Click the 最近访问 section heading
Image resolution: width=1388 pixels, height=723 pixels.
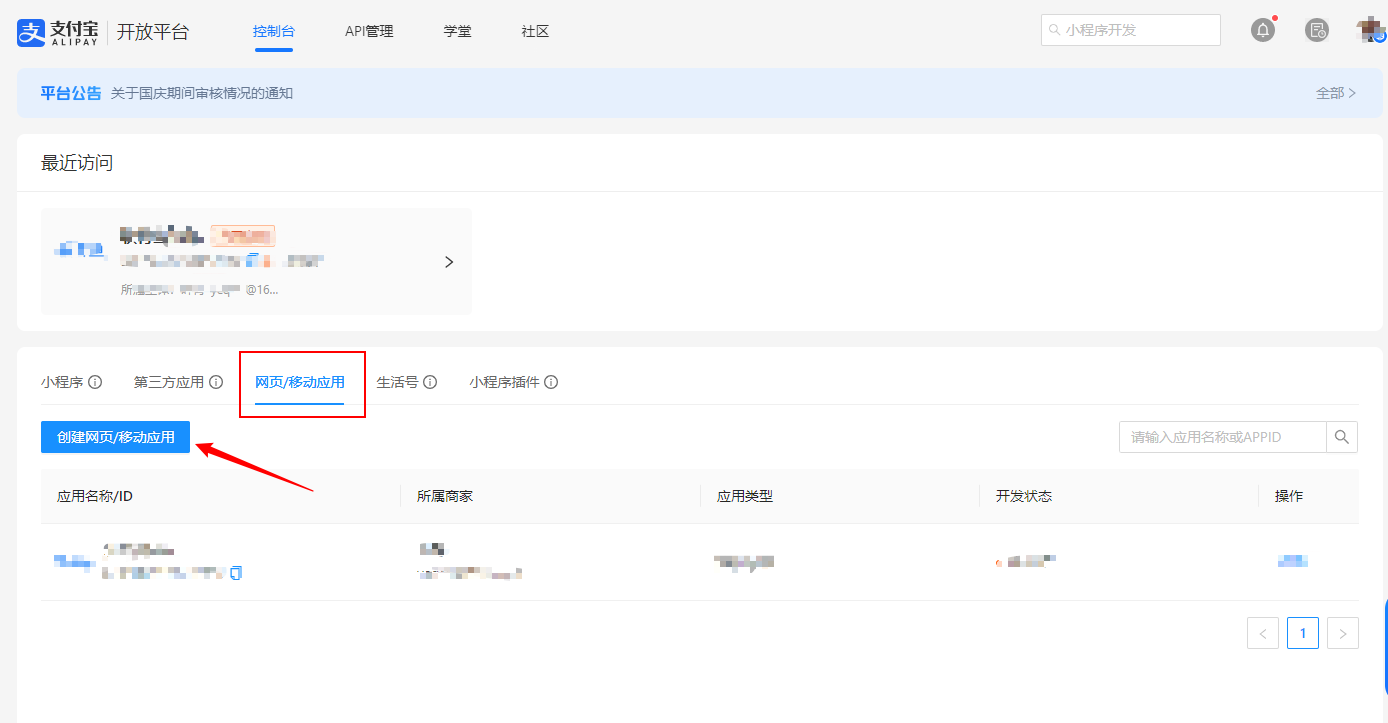tap(77, 163)
